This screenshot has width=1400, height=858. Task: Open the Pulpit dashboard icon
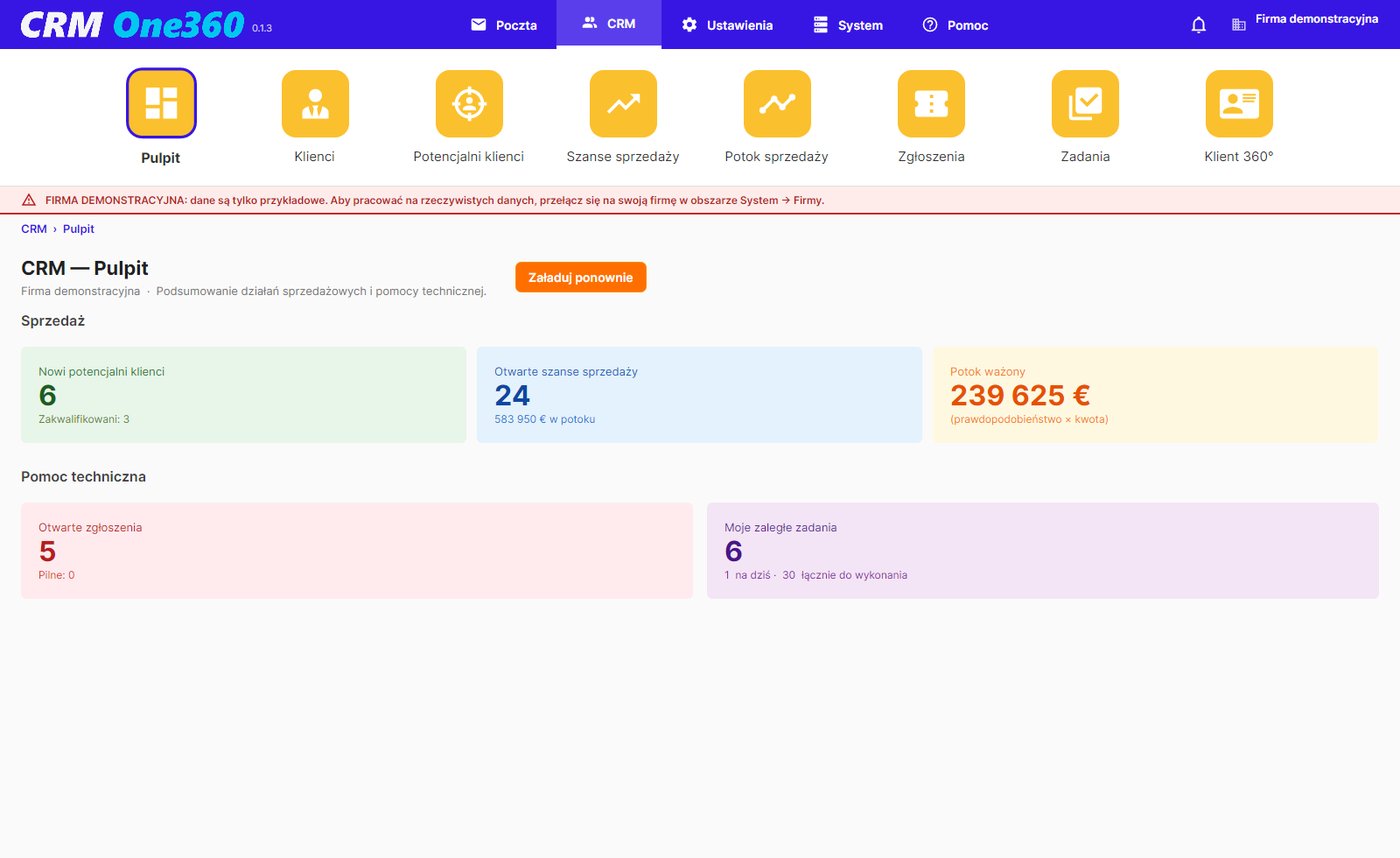click(161, 103)
